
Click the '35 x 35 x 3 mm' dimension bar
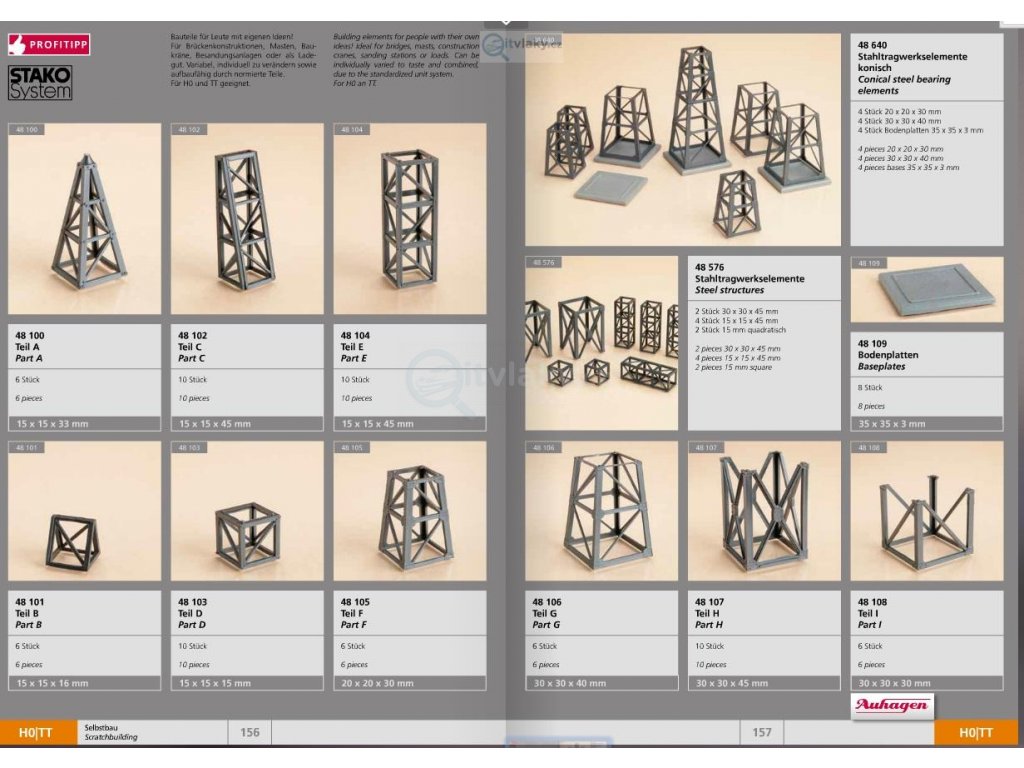point(927,424)
